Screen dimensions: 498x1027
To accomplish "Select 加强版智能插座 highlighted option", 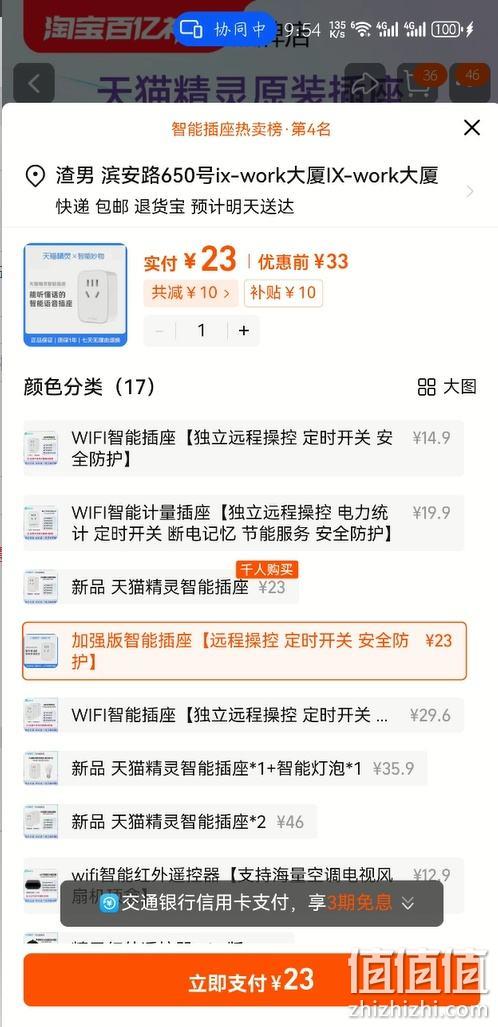I will (x=244, y=651).
